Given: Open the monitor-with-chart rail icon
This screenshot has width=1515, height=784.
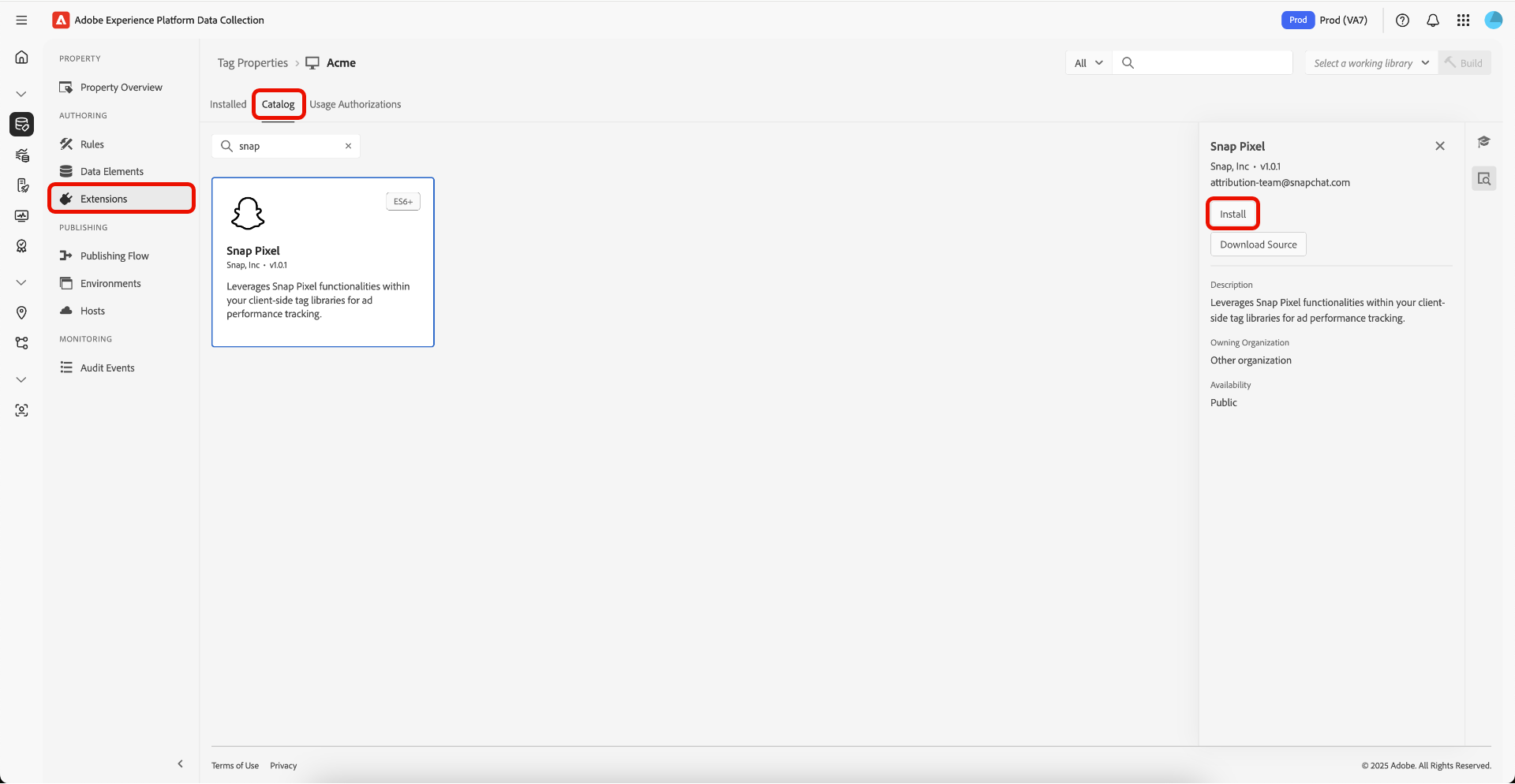Looking at the screenshot, I should click(21, 216).
